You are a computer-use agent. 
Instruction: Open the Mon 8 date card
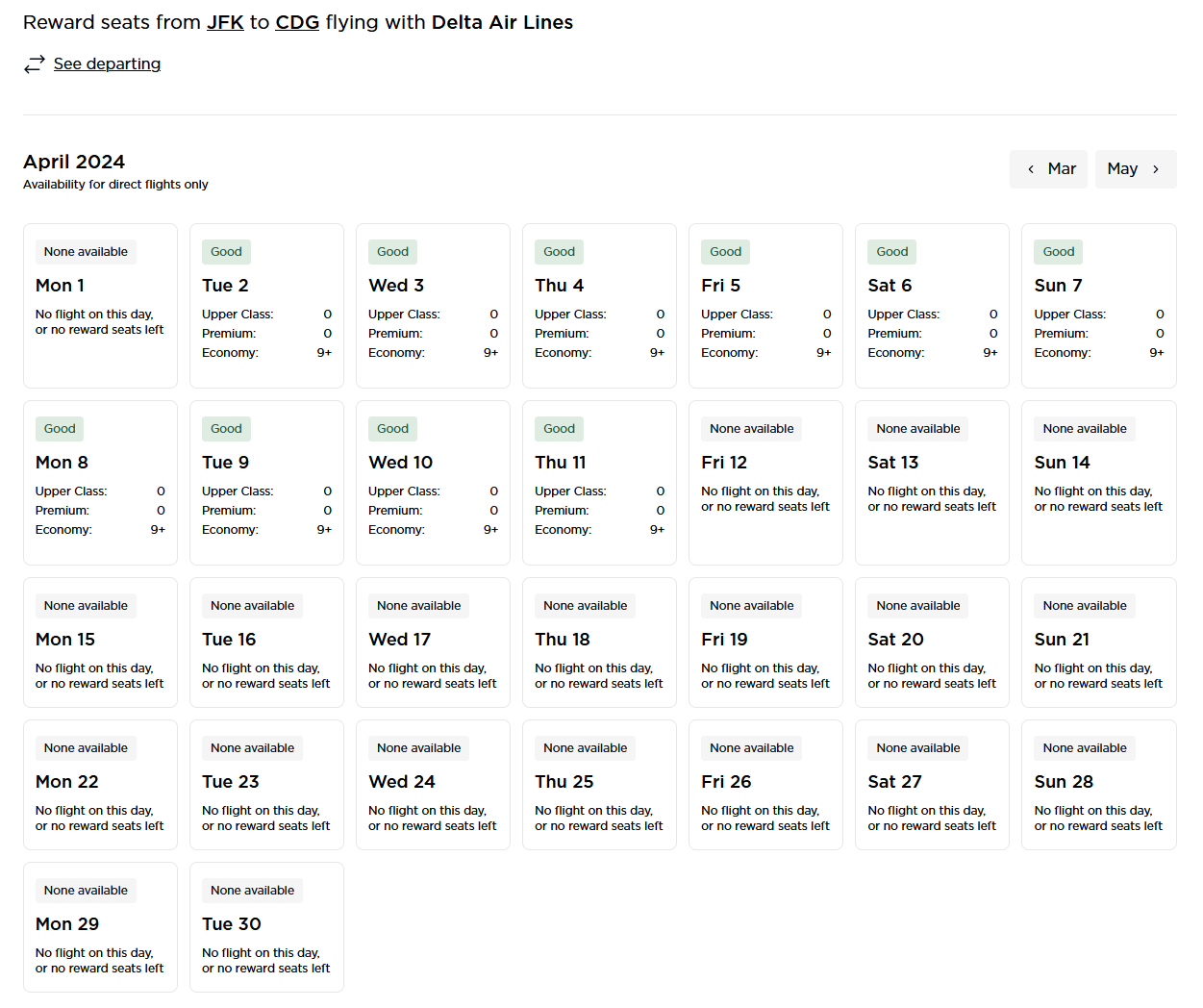[100, 483]
